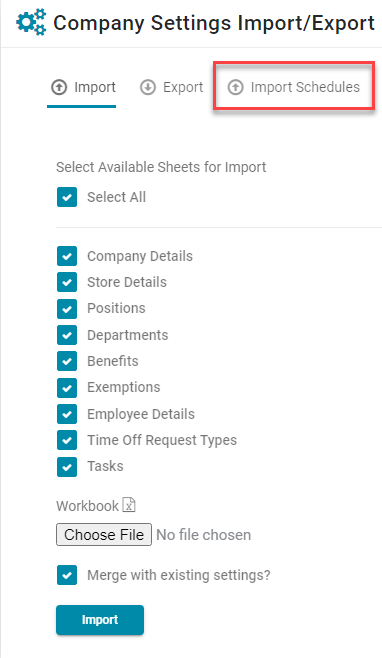Click the 'Company Settings Import/Export' title
The image size is (382, 658).
pyautogui.click(x=214, y=23)
